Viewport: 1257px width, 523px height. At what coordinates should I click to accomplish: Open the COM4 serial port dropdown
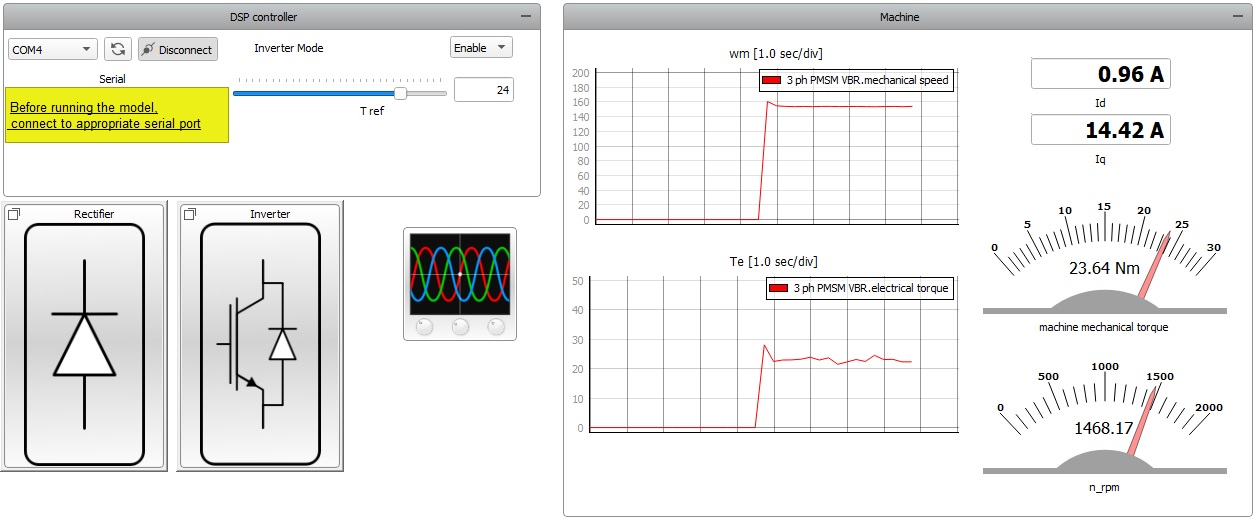(52, 49)
